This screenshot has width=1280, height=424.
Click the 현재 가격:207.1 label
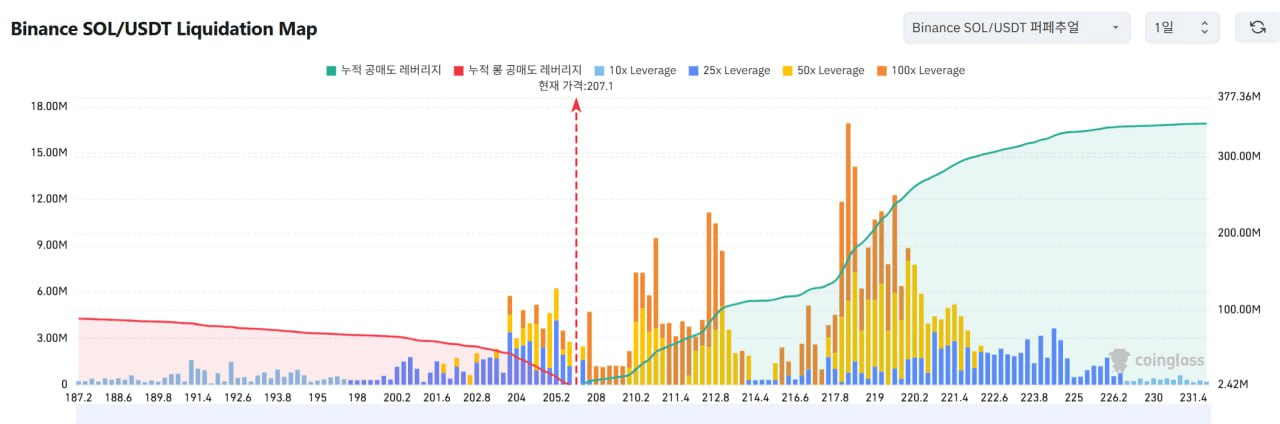tap(575, 86)
